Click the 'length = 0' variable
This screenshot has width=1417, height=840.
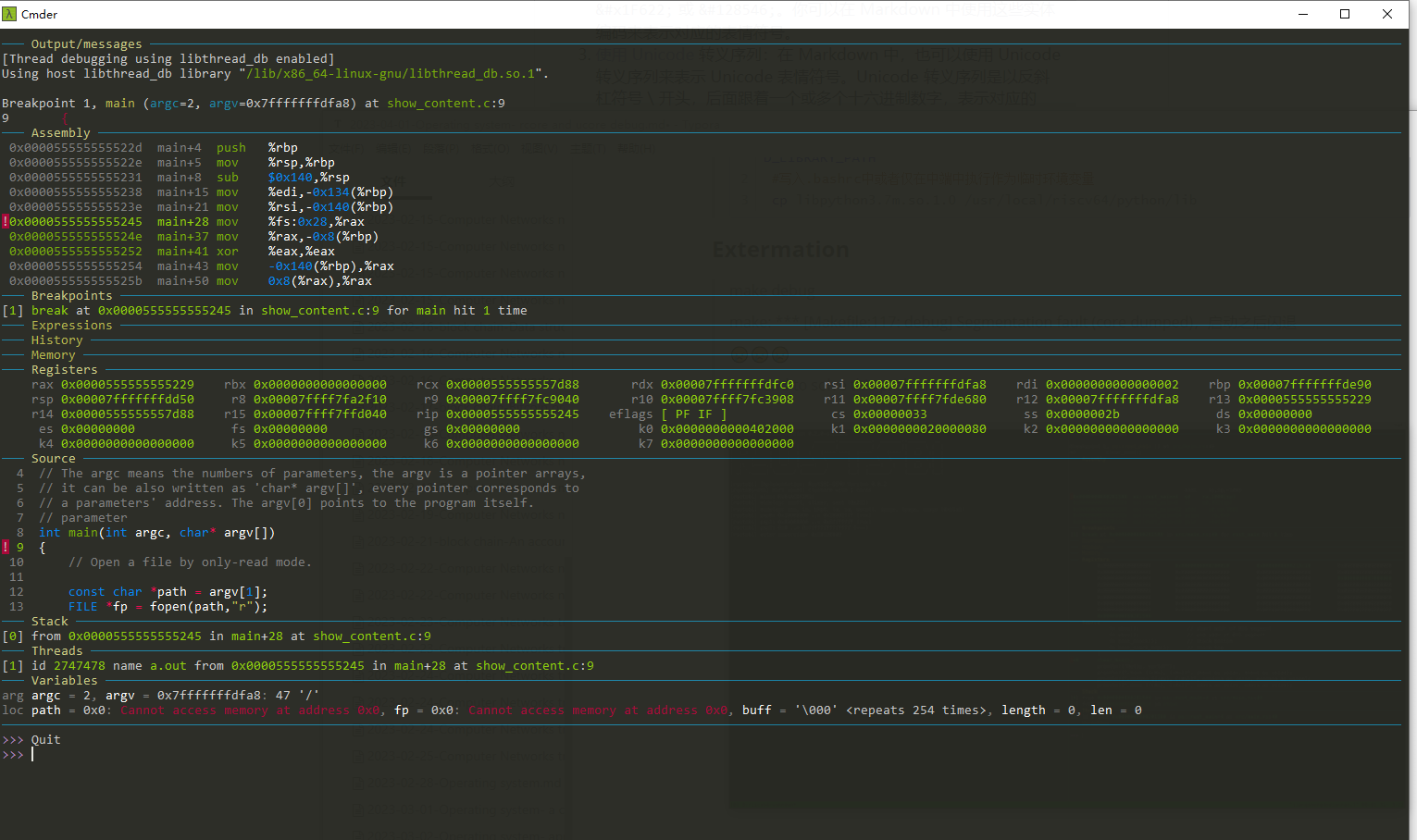pos(1038,710)
